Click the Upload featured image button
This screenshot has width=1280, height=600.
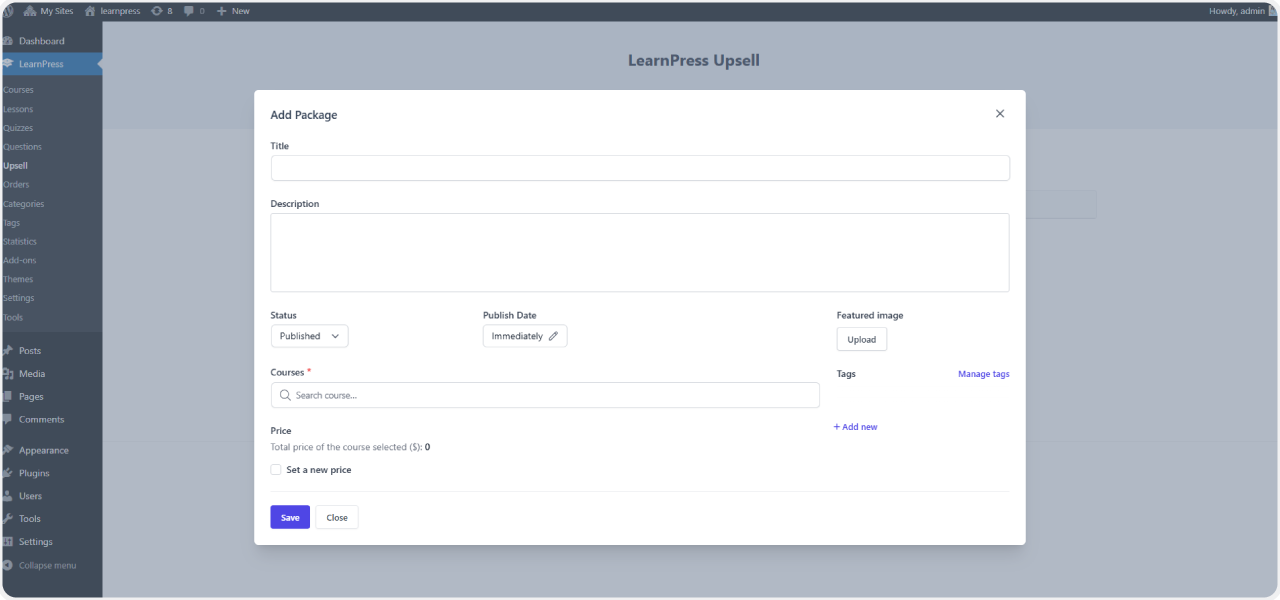(x=861, y=339)
